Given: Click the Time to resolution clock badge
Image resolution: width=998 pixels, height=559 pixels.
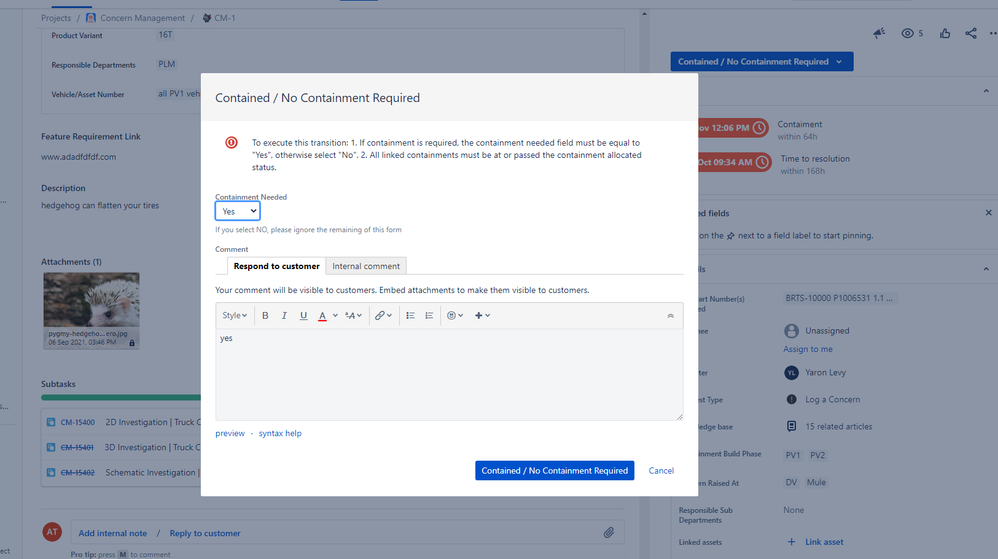Looking at the screenshot, I should 734,162.
